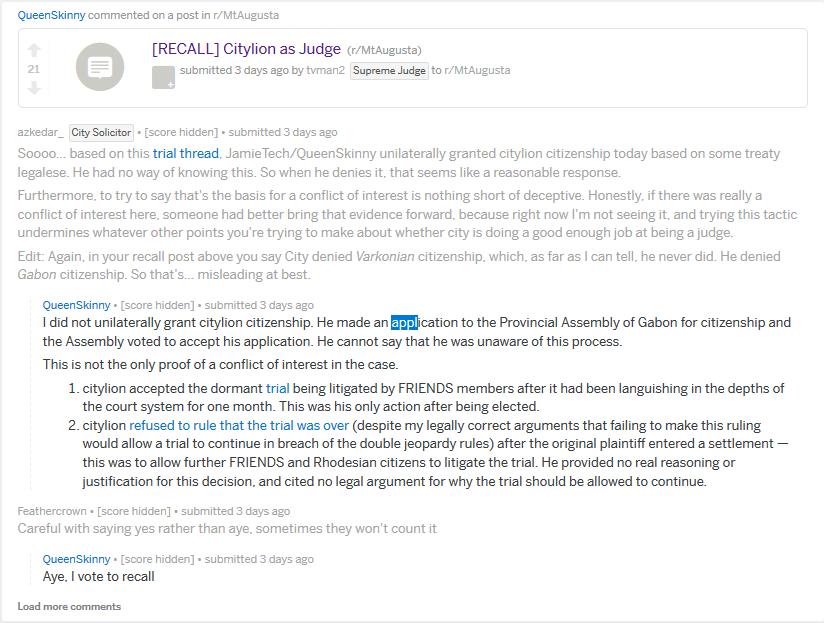
Task: Open azkedar_ commenter profile
Action: [x=40, y=132]
